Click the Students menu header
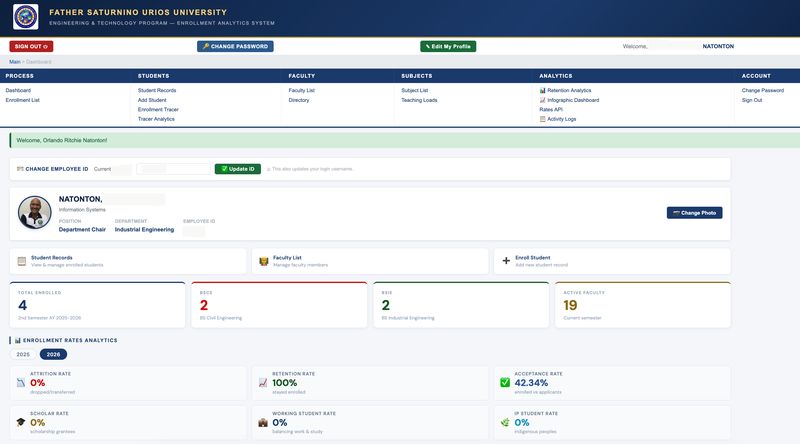 (x=154, y=76)
